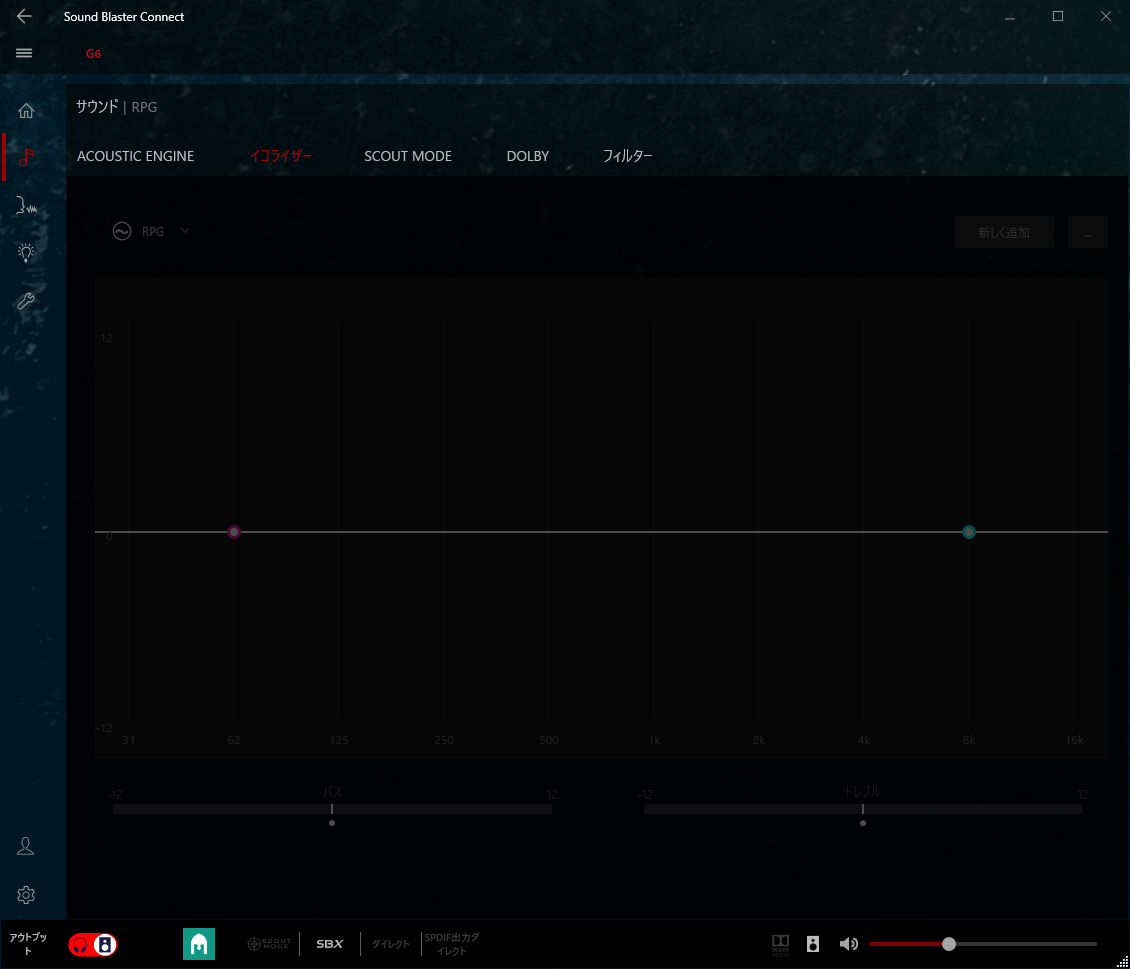Click the SBX status indicator
This screenshot has width=1130, height=969.
point(329,944)
